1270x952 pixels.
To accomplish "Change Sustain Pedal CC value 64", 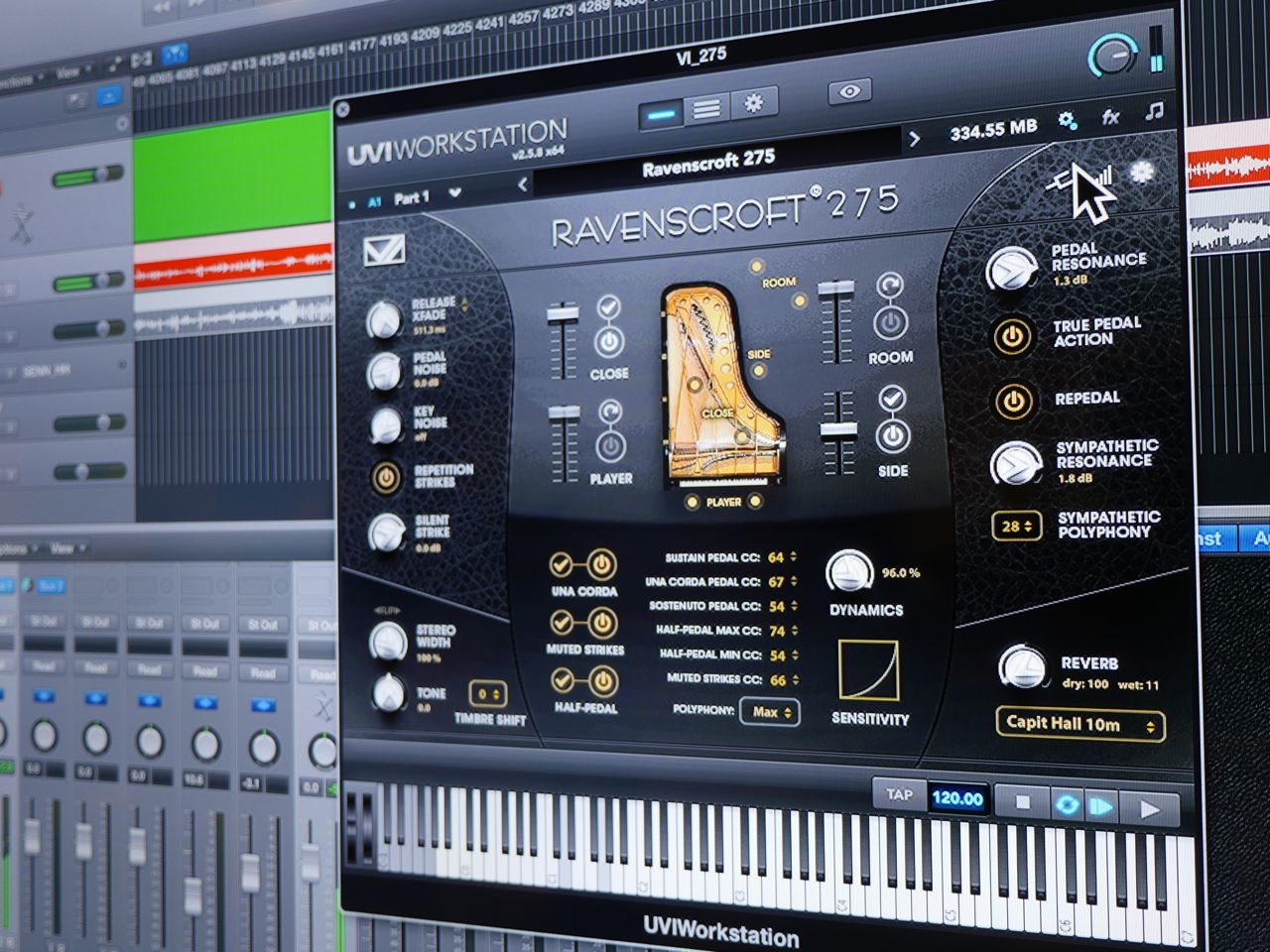I will [x=783, y=557].
